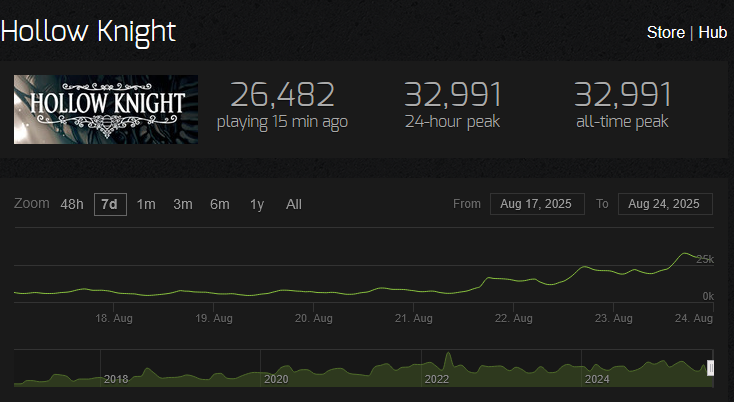Select the 48h zoom range
This screenshot has height=402, width=734.
click(72, 205)
